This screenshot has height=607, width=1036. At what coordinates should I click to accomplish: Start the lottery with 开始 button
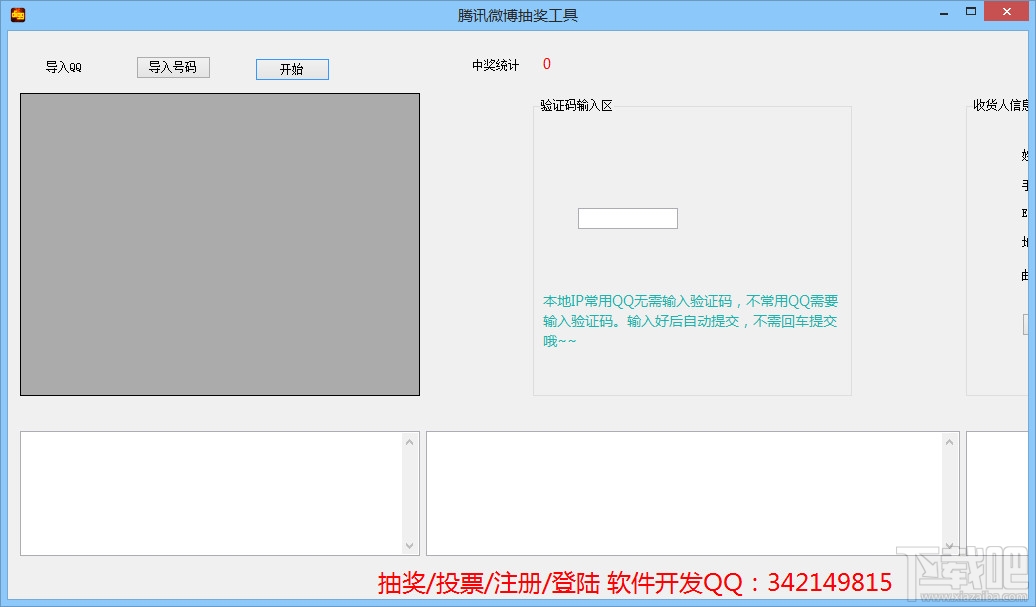click(292, 69)
